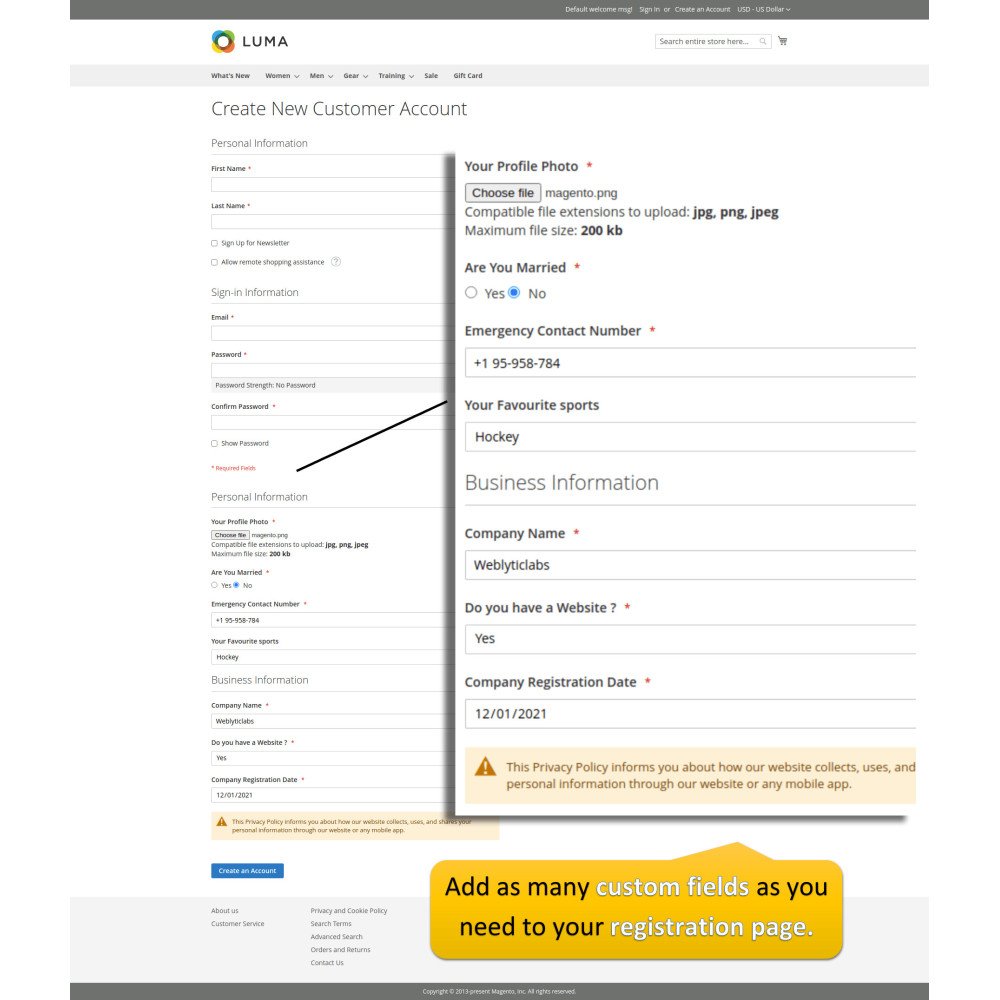Open the Gear menu item
The image size is (1000, 1000).
[x=351, y=76]
